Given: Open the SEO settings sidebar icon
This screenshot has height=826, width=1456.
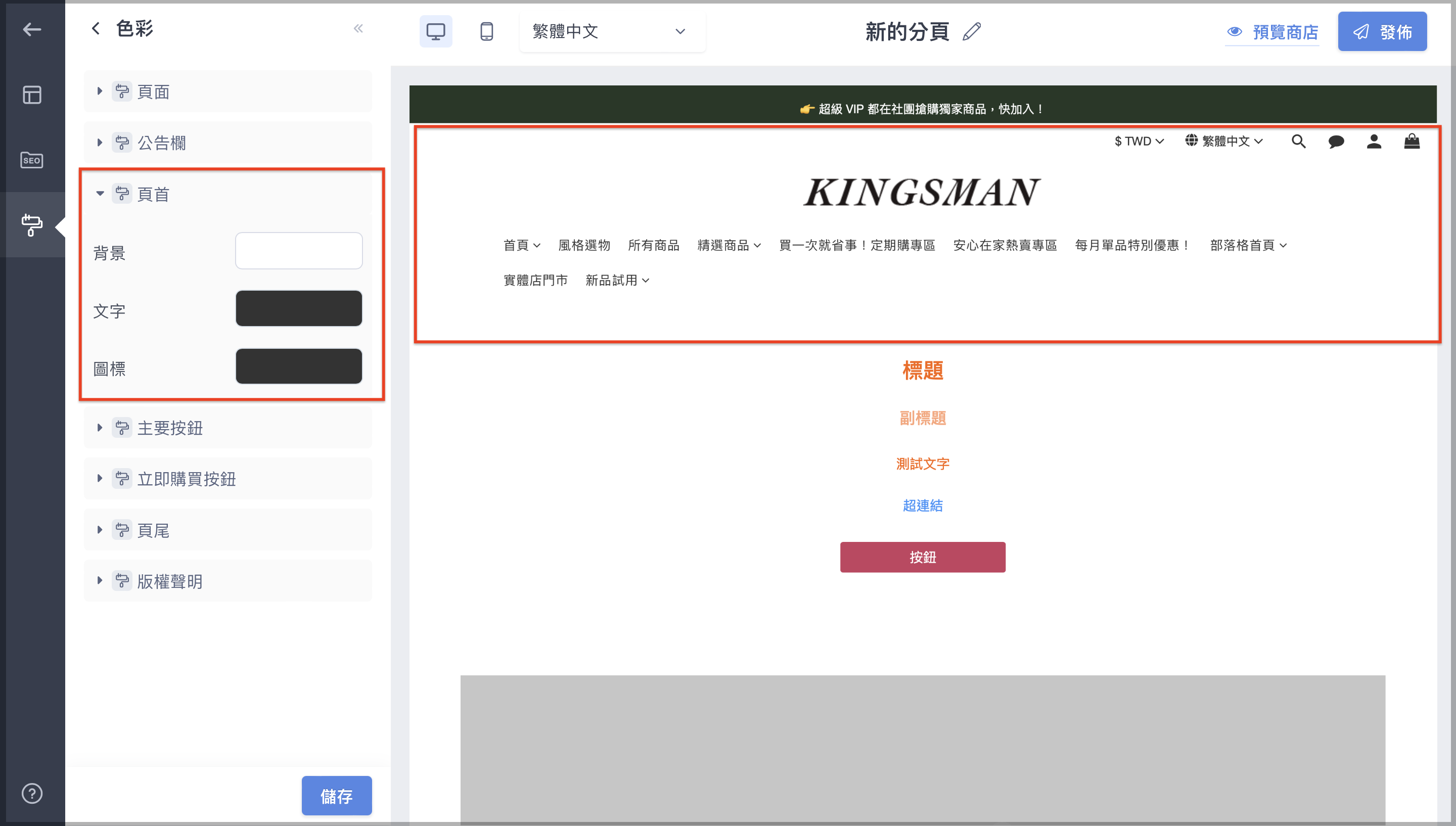Looking at the screenshot, I should click(32, 160).
